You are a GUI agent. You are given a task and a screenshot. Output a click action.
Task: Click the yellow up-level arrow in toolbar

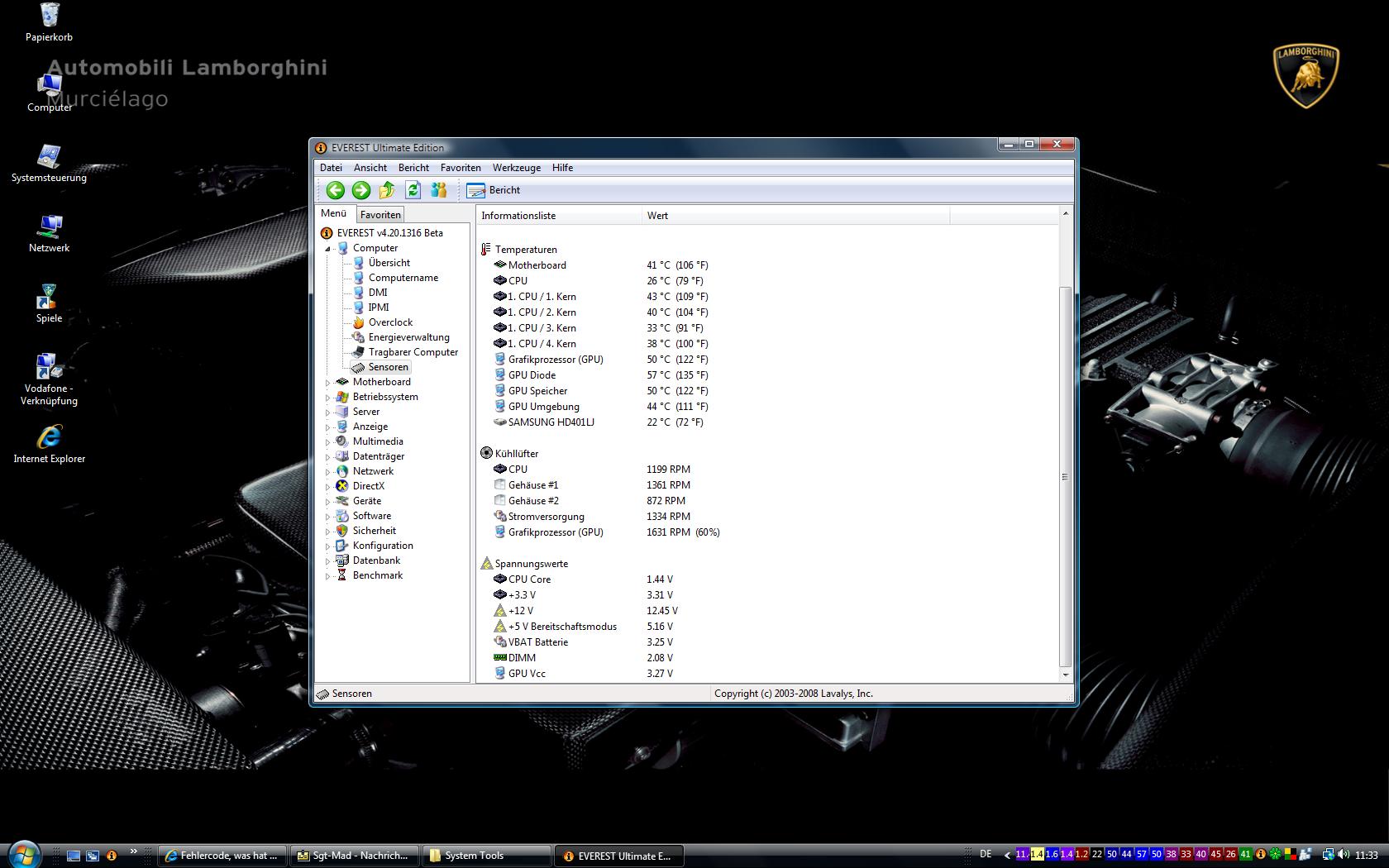click(387, 190)
